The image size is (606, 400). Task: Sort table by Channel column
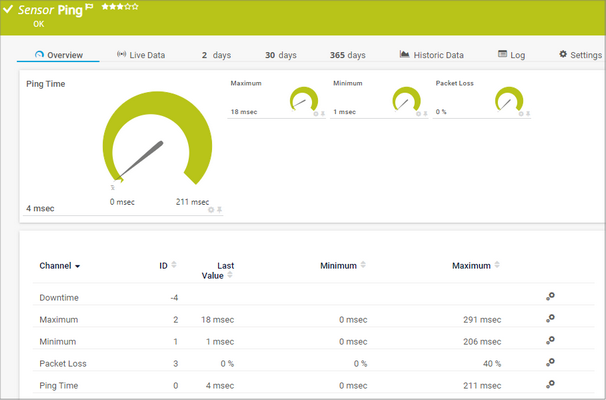[x=60, y=266]
